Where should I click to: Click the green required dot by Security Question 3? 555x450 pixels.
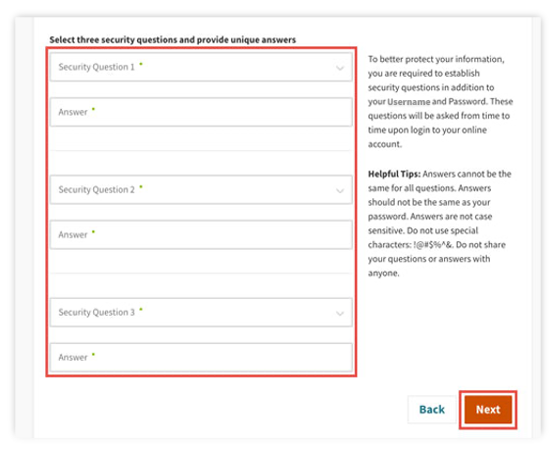[x=141, y=309]
